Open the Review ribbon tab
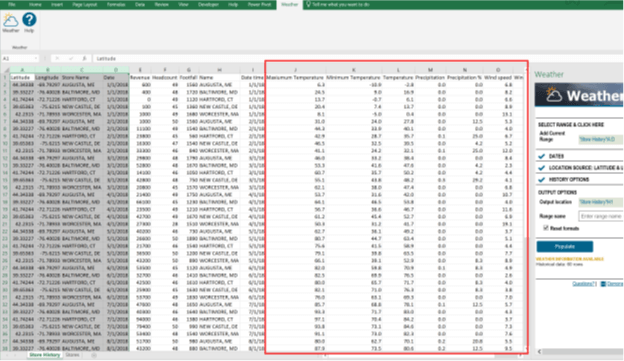624x361 pixels. 162,4
